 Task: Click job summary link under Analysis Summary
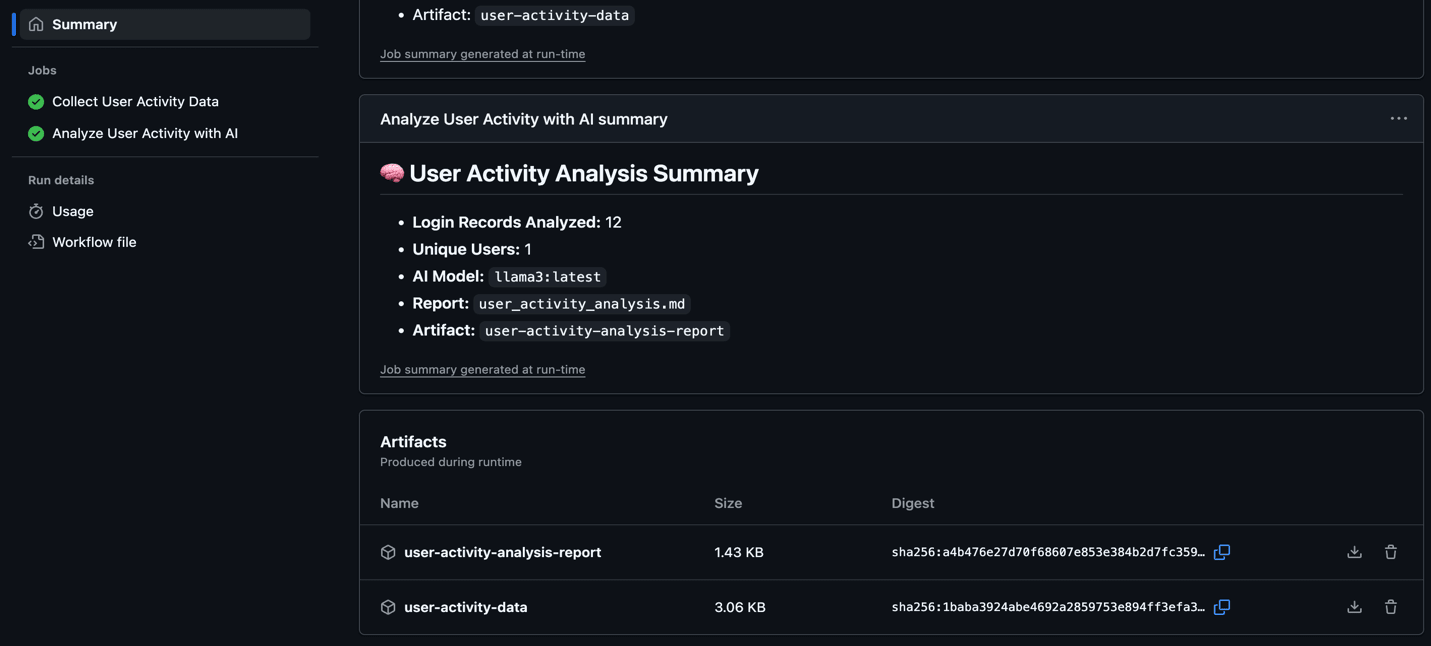pos(482,369)
